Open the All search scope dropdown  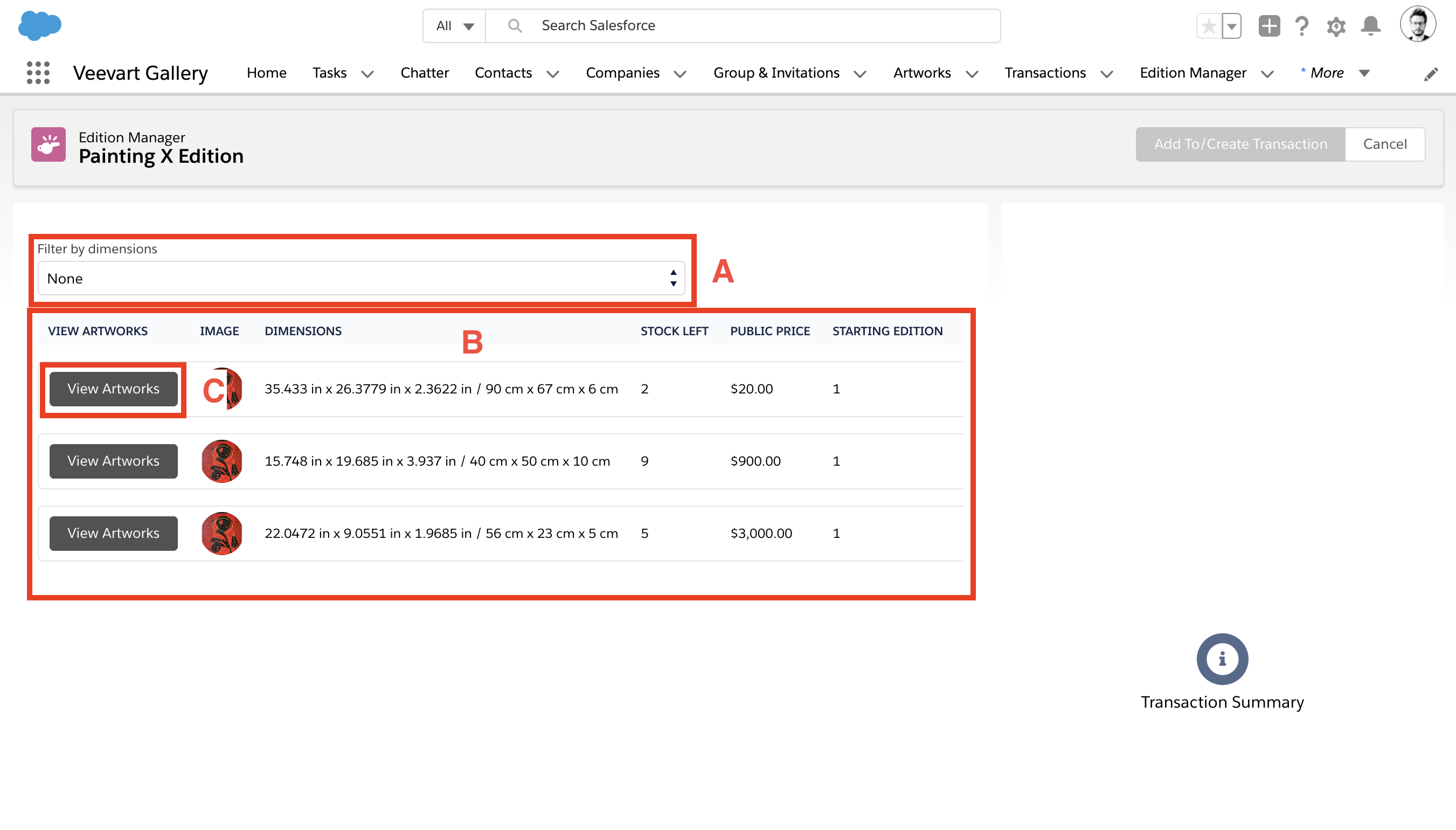tap(453, 25)
